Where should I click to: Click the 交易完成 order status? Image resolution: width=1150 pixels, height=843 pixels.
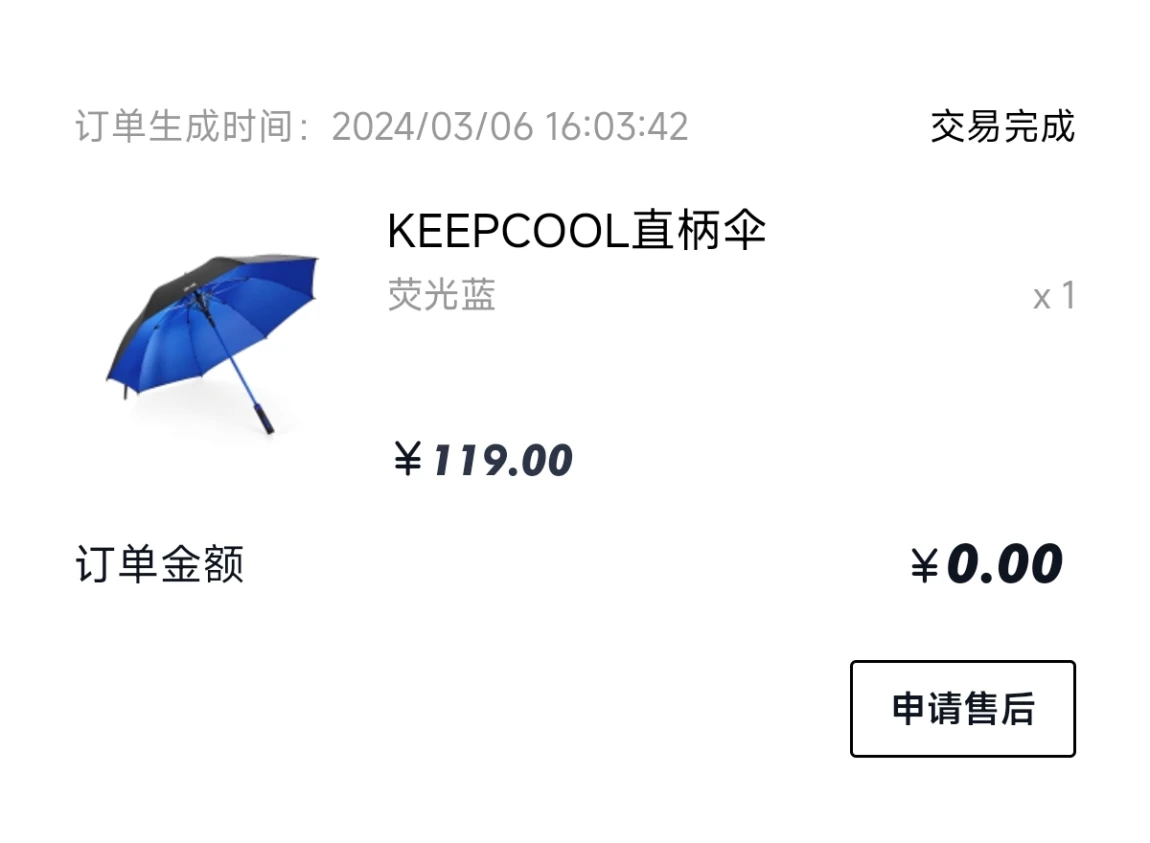coord(1003,126)
